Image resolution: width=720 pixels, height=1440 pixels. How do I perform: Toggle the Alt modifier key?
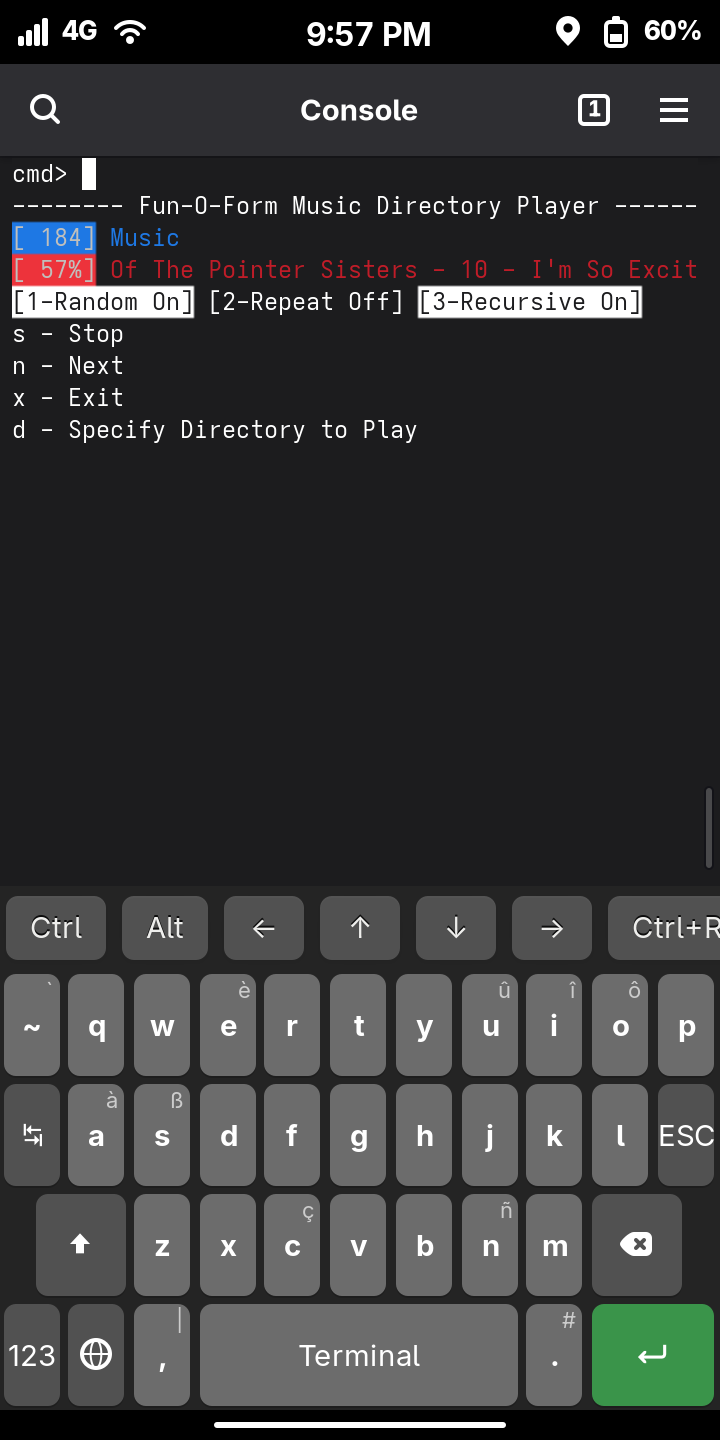(165, 928)
